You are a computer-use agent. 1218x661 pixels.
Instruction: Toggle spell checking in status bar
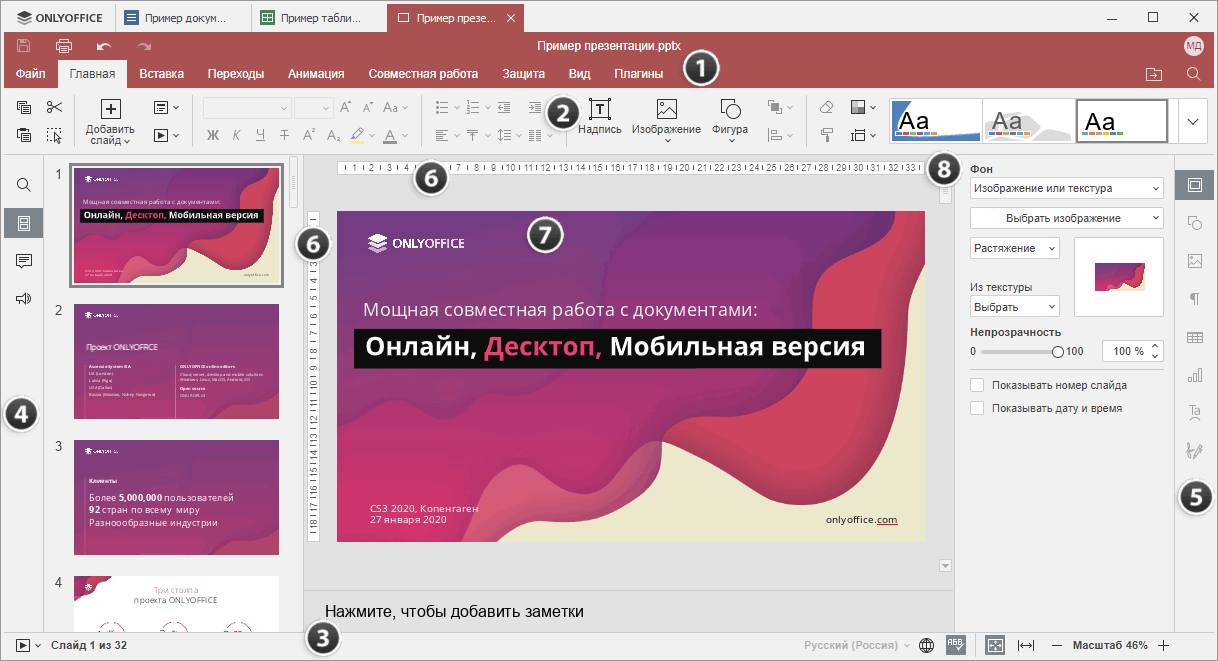click(954, 646)
